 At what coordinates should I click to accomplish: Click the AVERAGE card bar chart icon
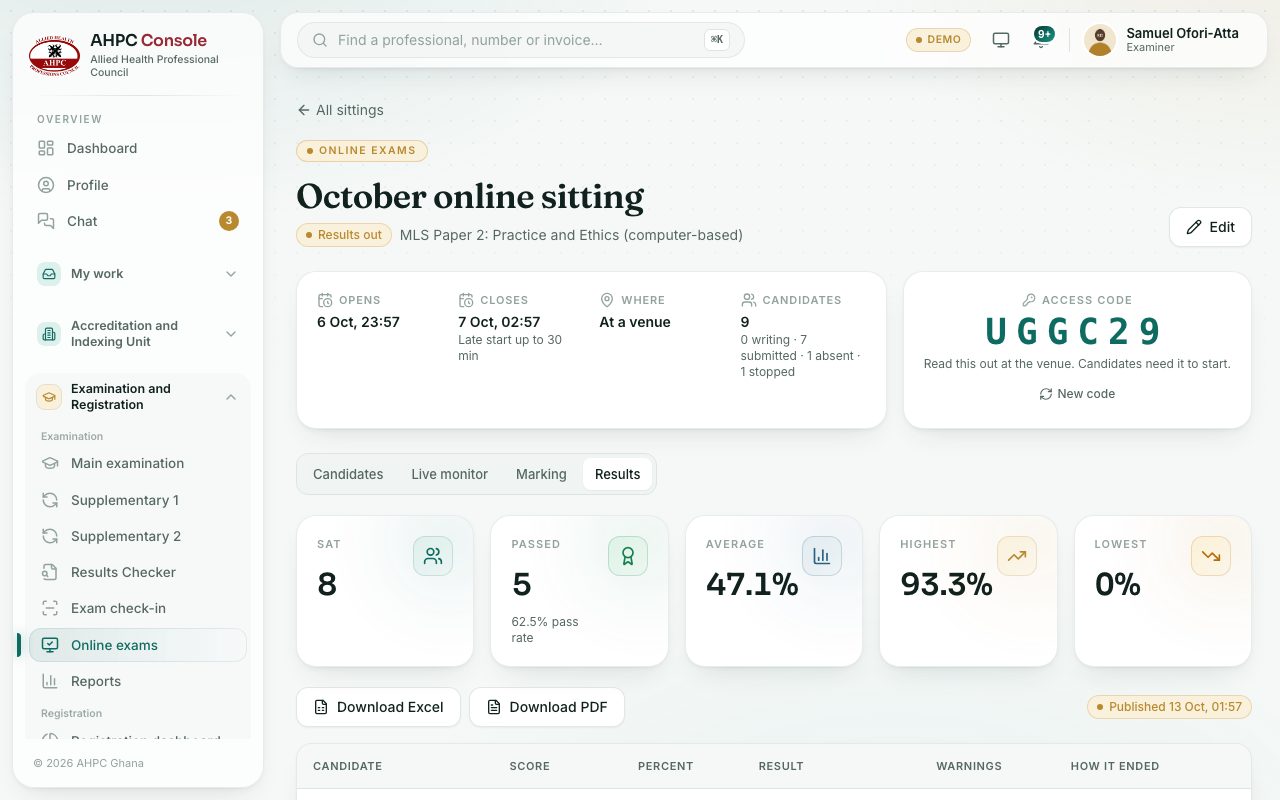coord(822,556)
